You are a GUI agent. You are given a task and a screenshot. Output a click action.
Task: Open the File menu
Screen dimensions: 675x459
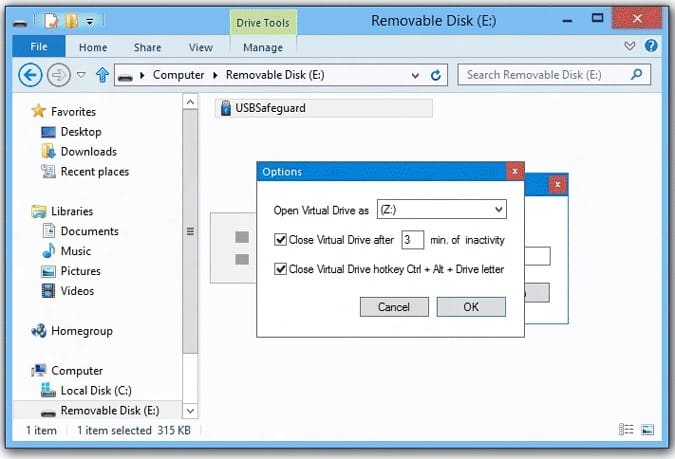click(39, 47)
